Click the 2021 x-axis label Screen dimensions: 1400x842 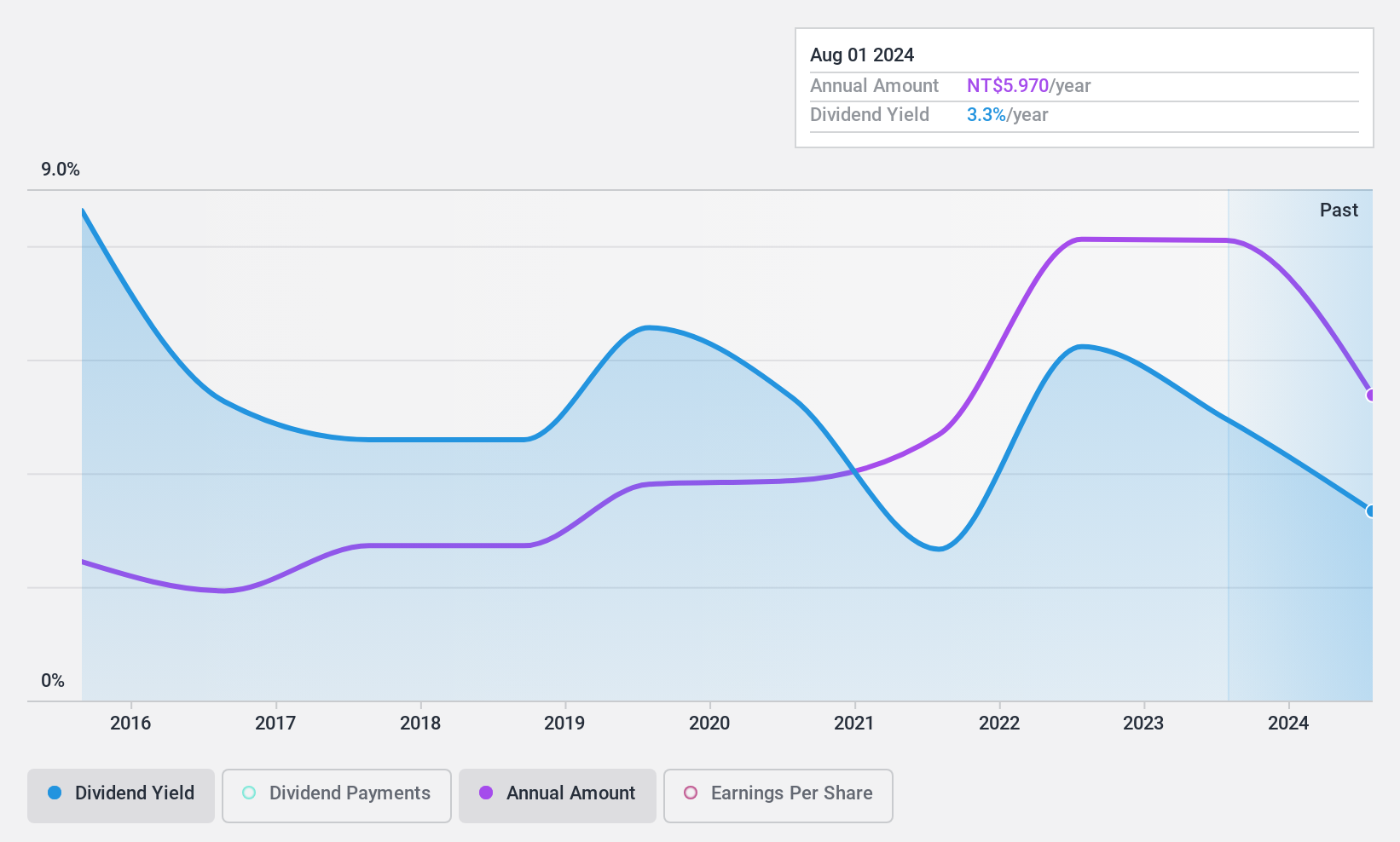tap(854, 724)
